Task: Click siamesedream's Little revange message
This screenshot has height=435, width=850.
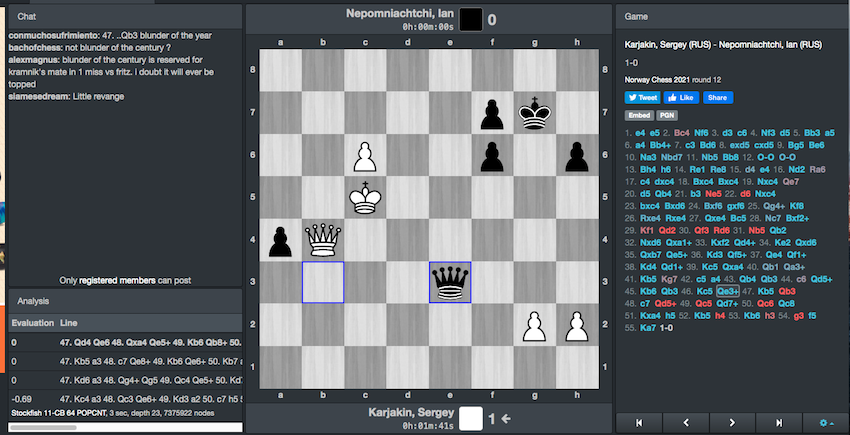Action: pos(67,97)
